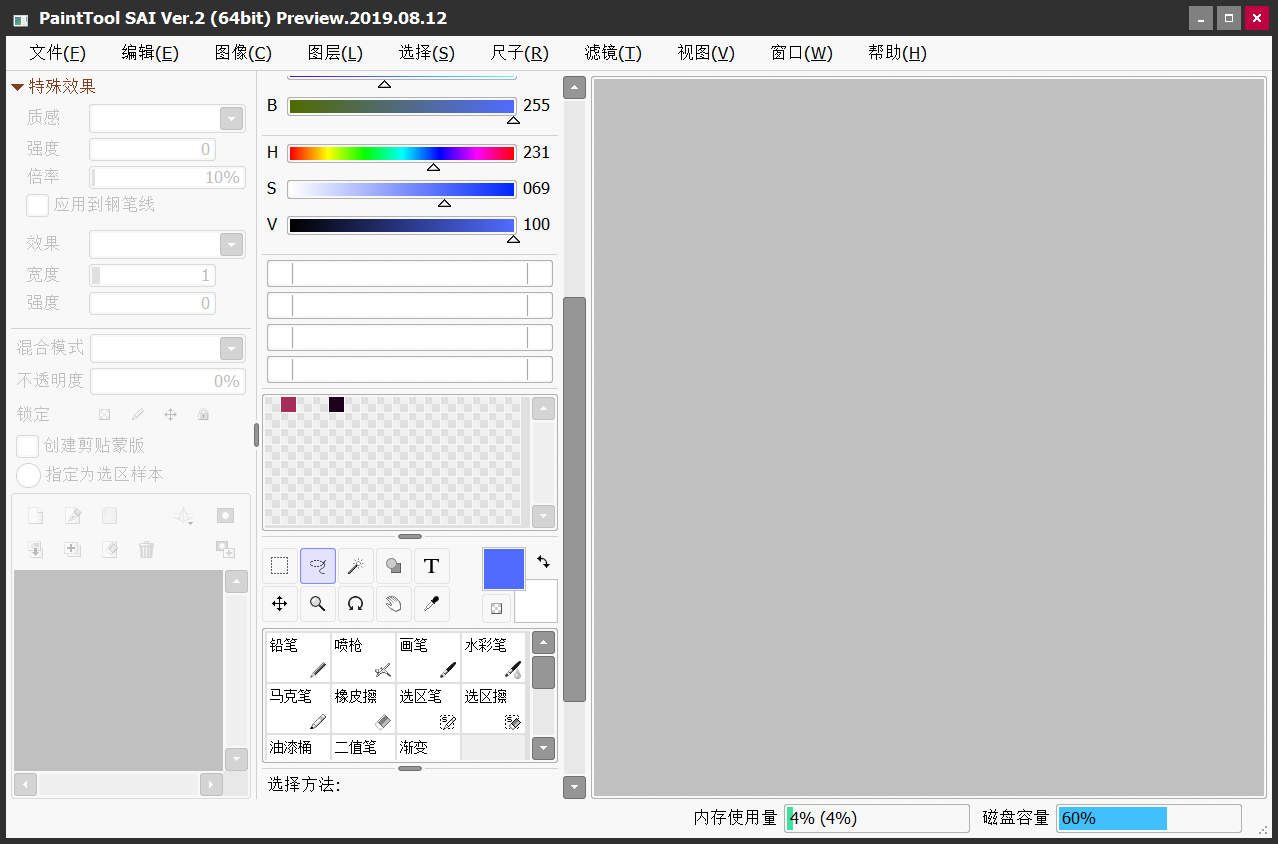Open the 混合模式 blend mode dropdown
Screen dimensions: 1278x844
[232, 349]
